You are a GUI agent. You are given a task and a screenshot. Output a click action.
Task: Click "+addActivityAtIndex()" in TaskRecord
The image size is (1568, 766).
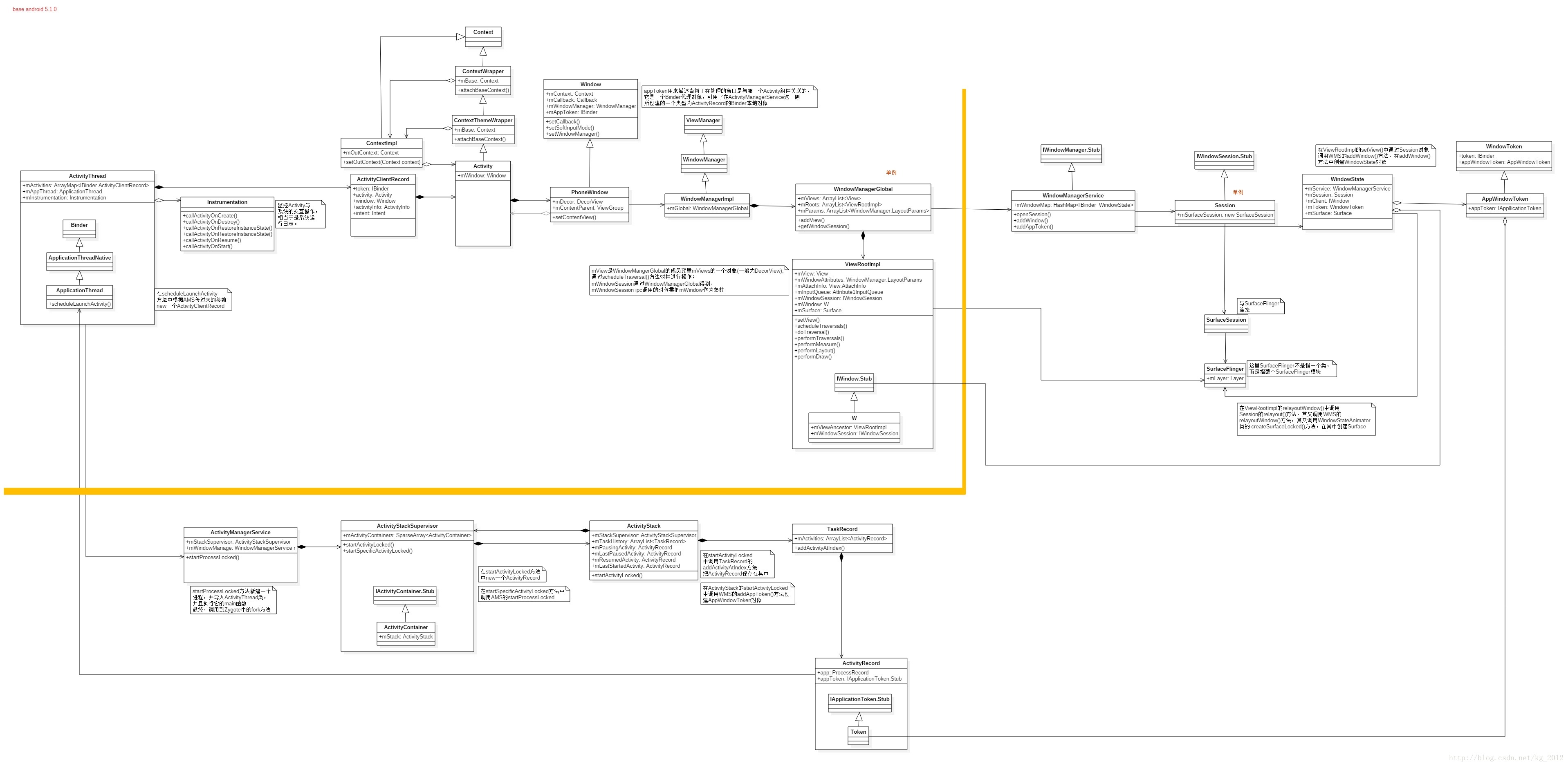click(819, 548)
